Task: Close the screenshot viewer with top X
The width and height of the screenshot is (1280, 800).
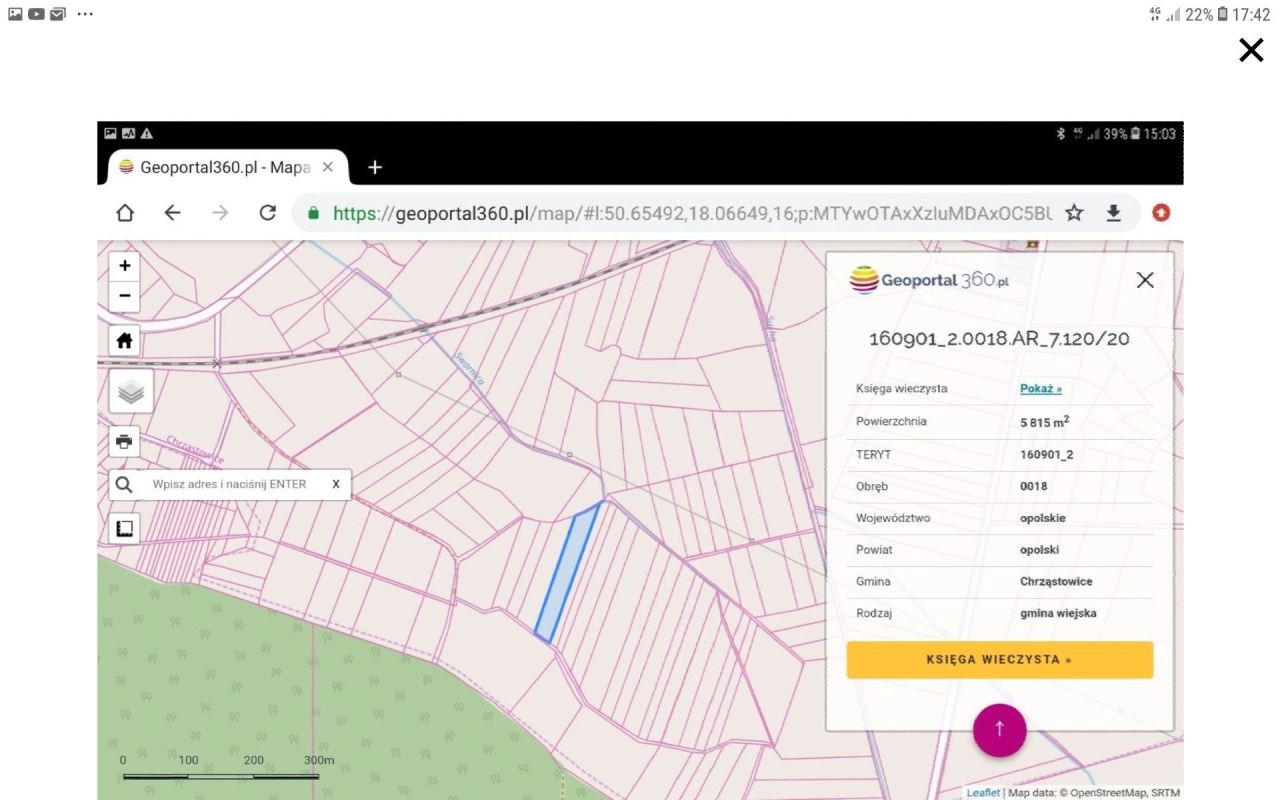Action: pos(1251,50)
